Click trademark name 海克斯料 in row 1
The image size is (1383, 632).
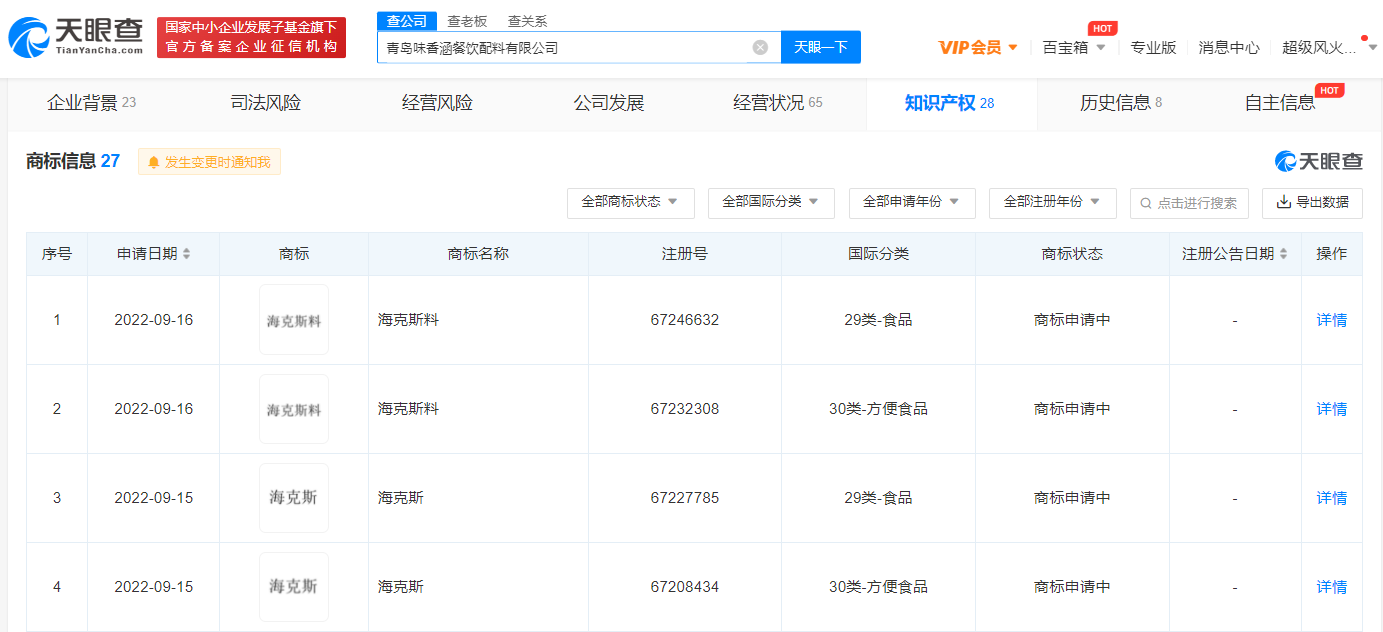pyautogui.click(x=408, y=320)
